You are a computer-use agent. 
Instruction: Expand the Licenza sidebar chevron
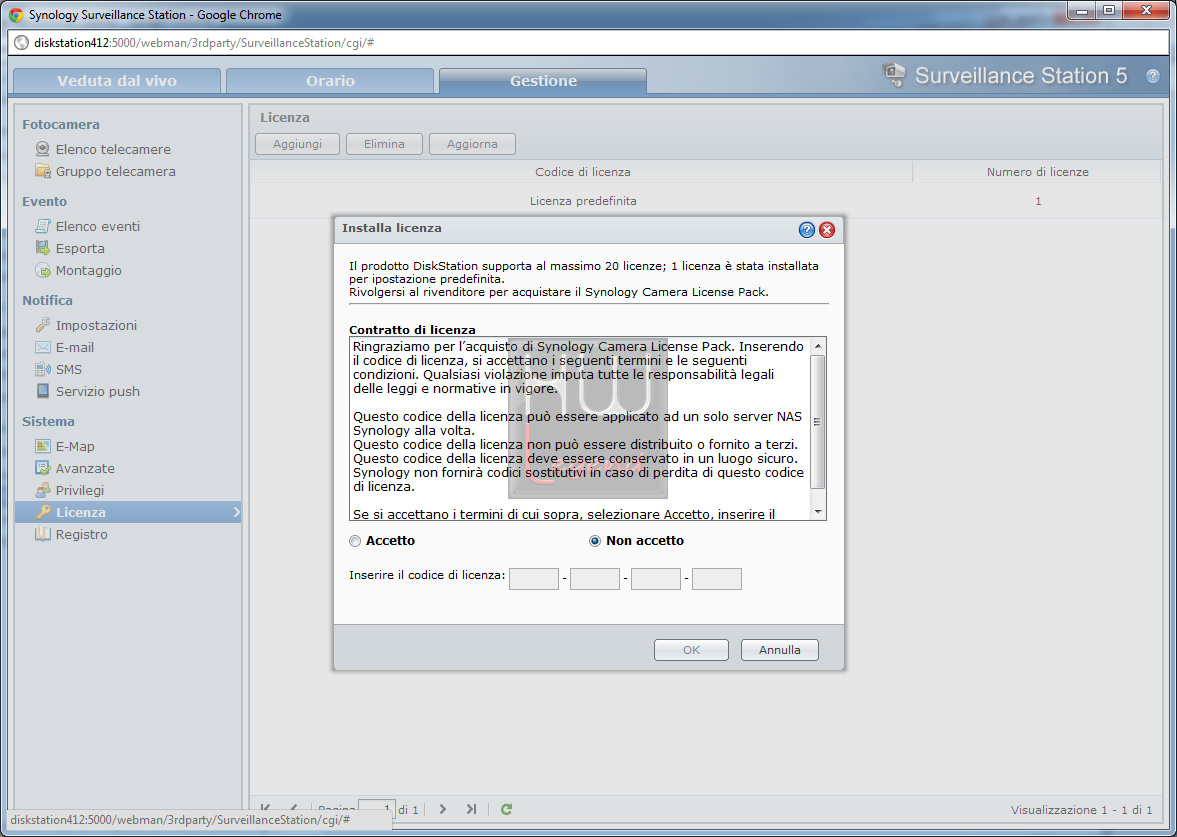[x=236, y=512]
